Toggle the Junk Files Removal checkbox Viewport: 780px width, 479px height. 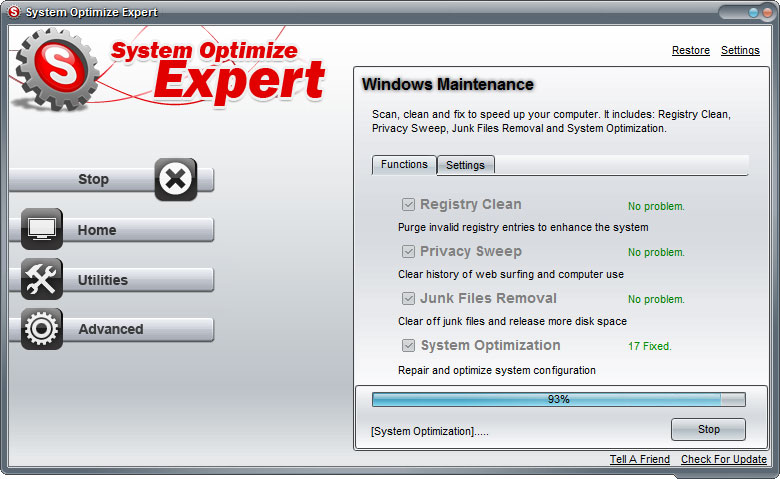point(408,298)
